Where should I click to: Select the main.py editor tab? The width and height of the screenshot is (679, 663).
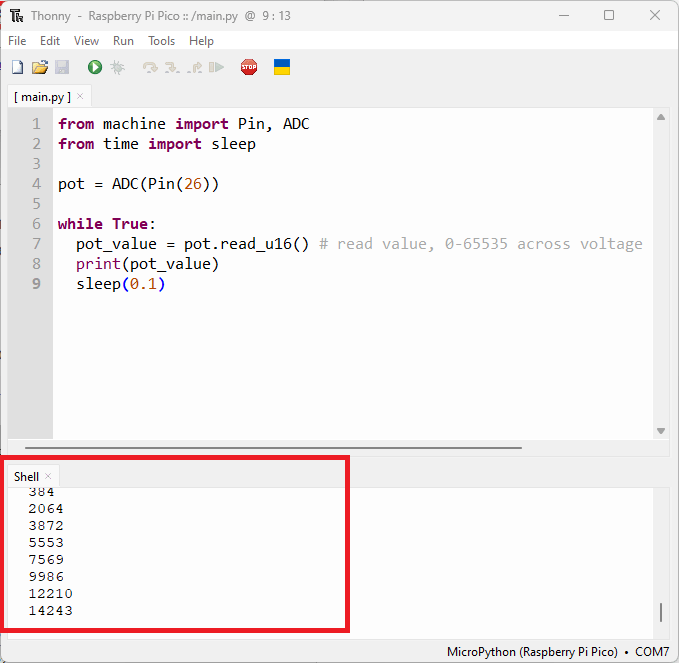click(42, 96)
